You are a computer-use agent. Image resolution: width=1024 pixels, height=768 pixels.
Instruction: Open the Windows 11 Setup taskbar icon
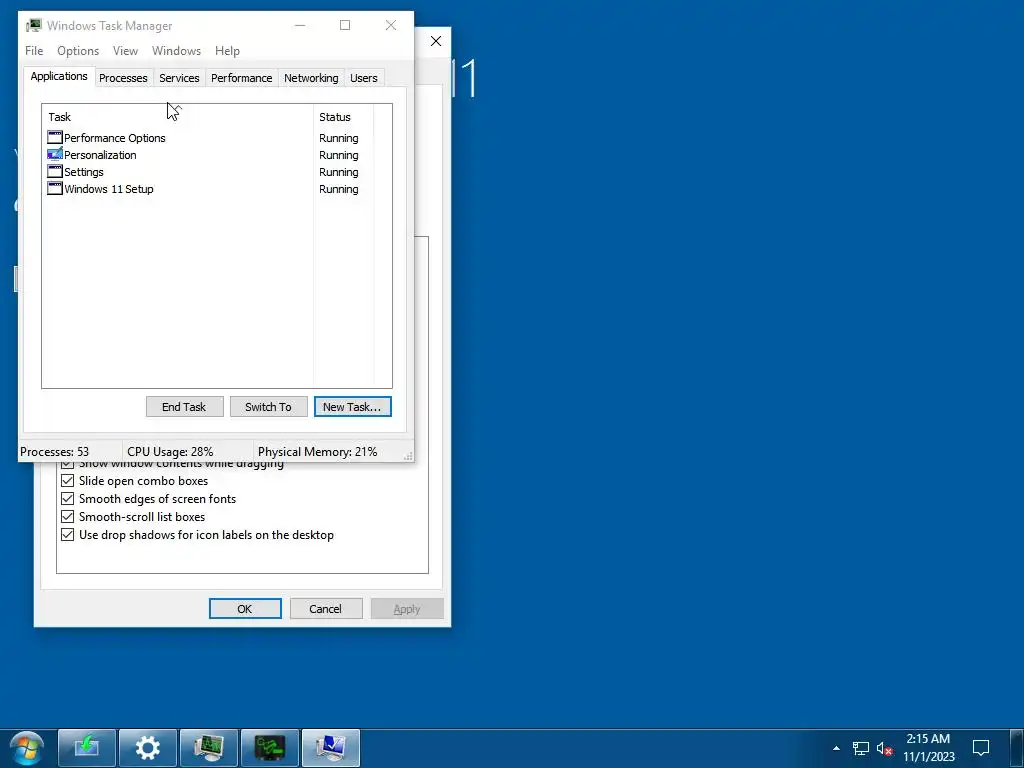87,748
